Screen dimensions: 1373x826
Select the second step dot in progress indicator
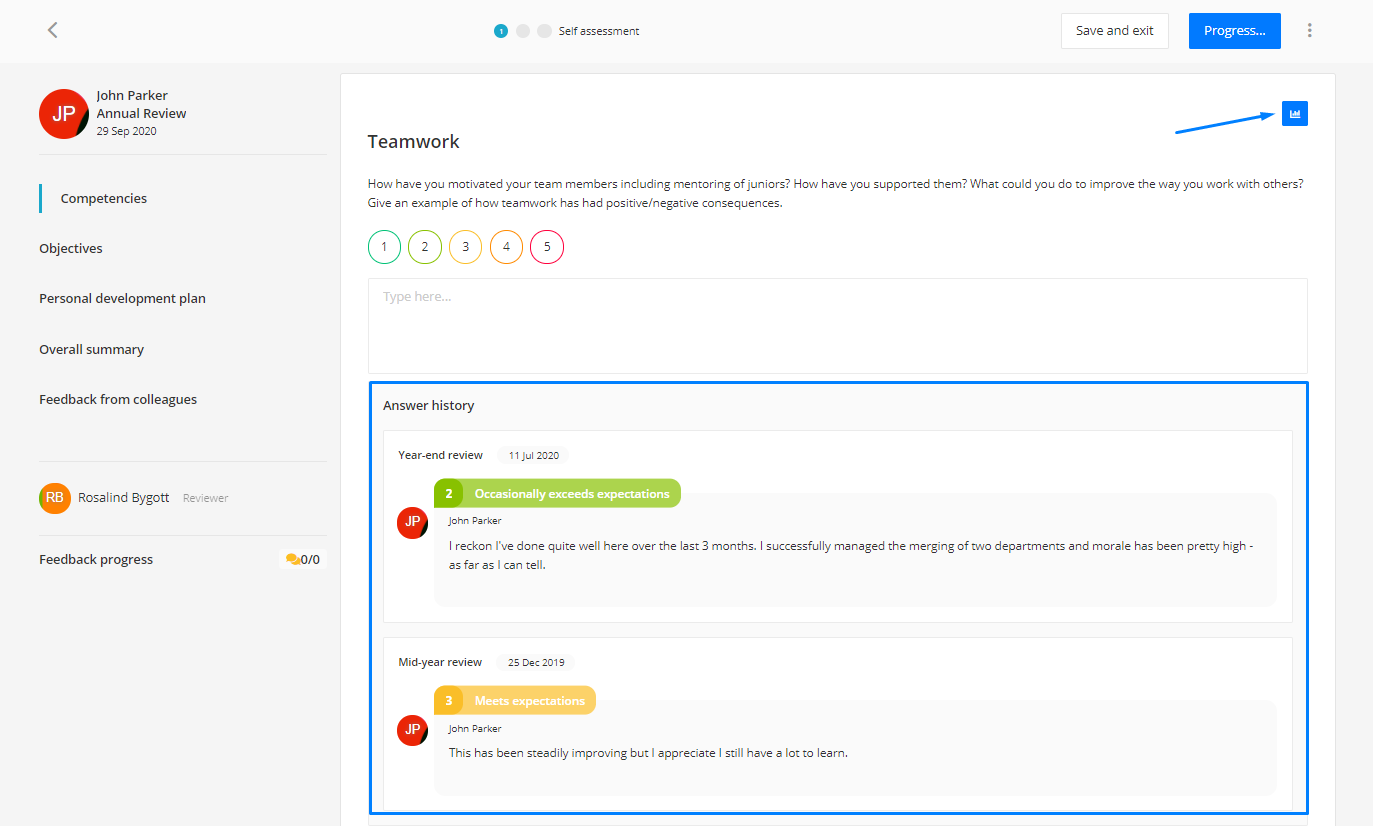pos(523,31)
